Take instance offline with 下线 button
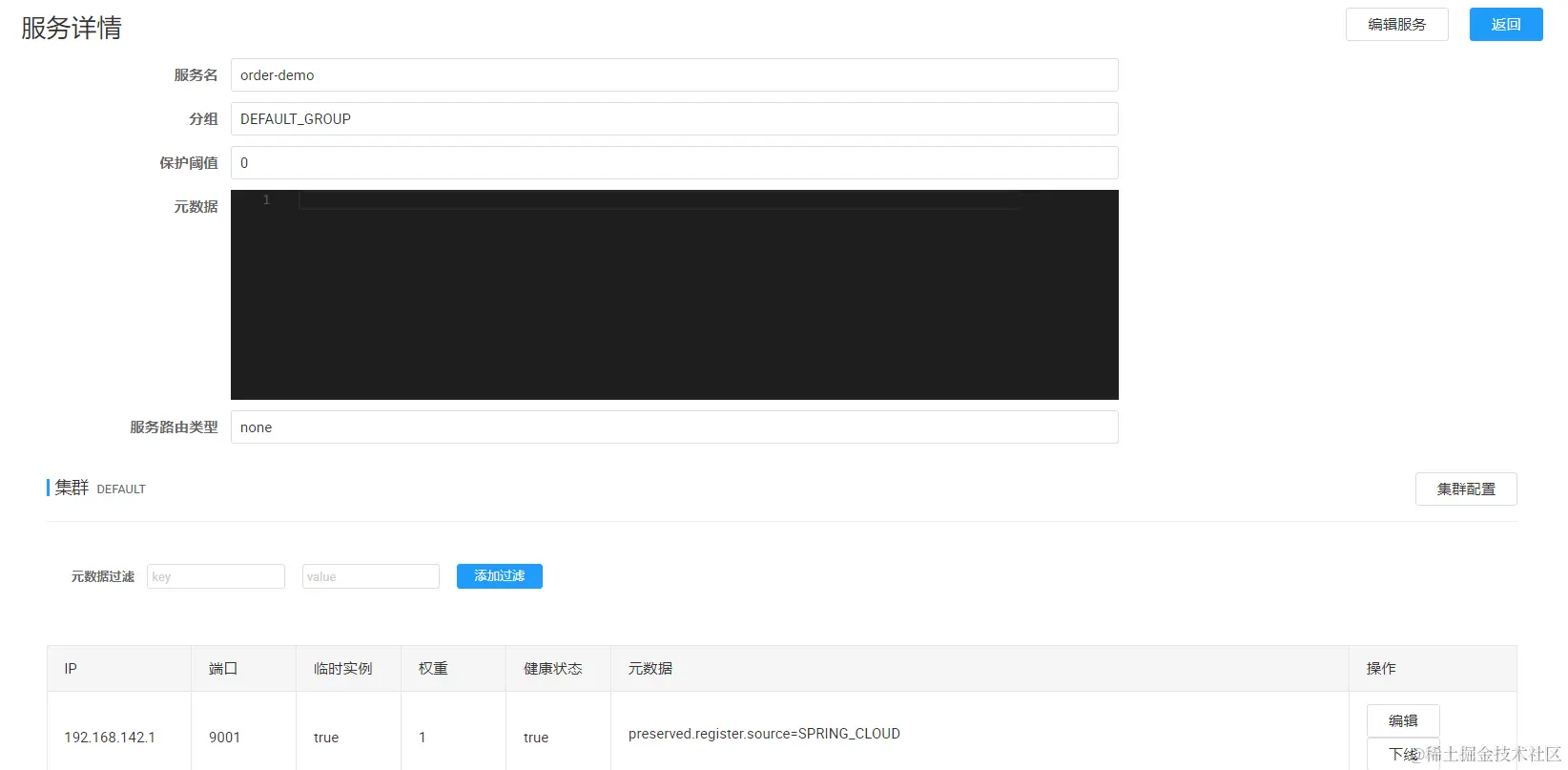Viewport: 1568px width, 770px height. pyautogui.click(x=1403, y=754)
